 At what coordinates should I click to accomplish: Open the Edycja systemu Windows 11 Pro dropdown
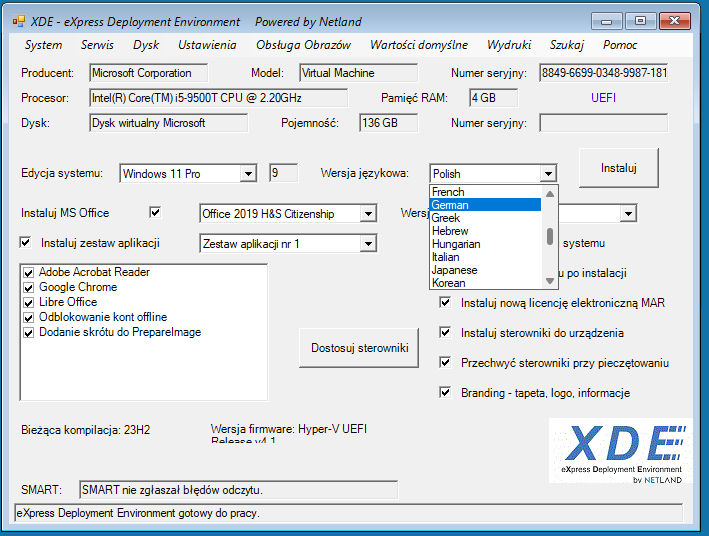pyautogui.click(x=248, y=174)
